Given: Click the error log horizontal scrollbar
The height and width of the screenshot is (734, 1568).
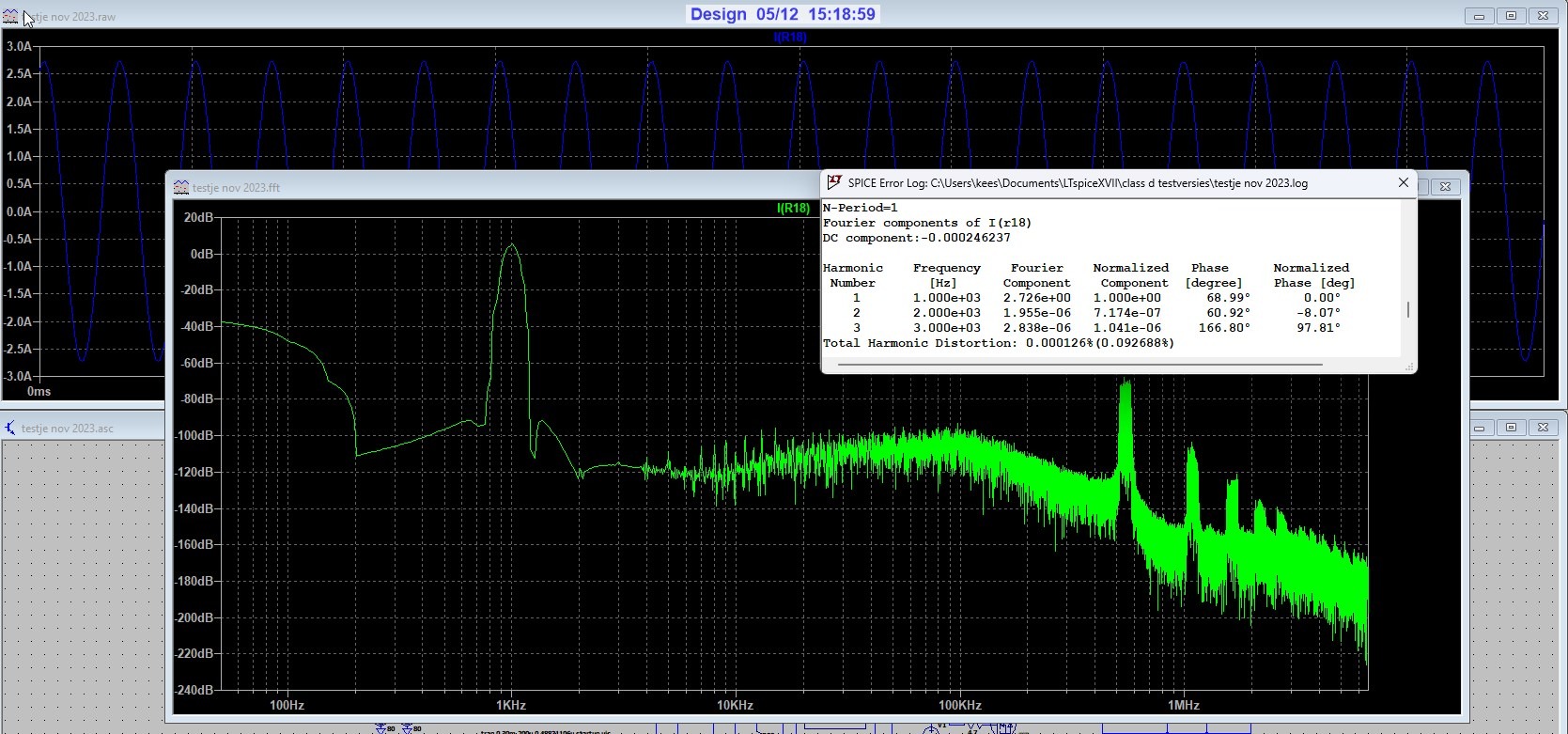Looking at the screenshot, I should (1079, 364).
